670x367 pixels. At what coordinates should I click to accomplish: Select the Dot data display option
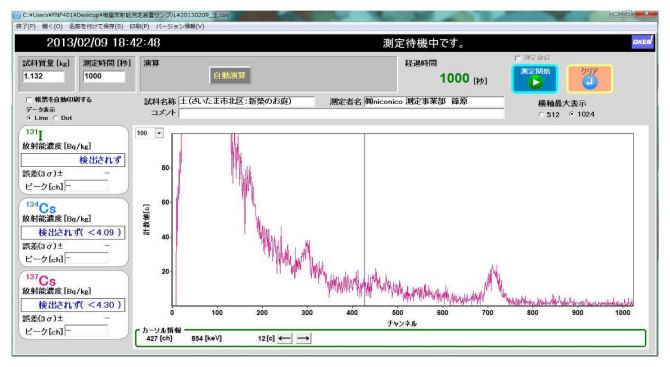56,118
